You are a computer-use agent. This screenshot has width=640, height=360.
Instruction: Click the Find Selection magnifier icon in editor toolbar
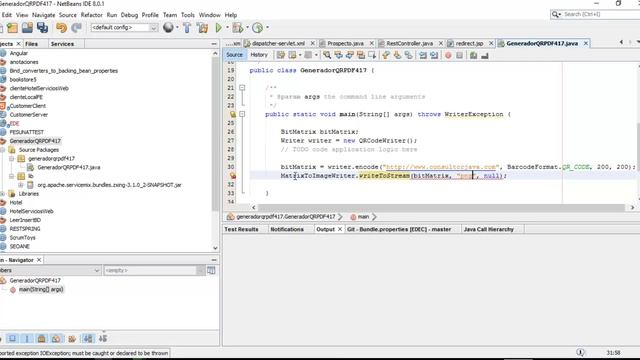(327, 55)
